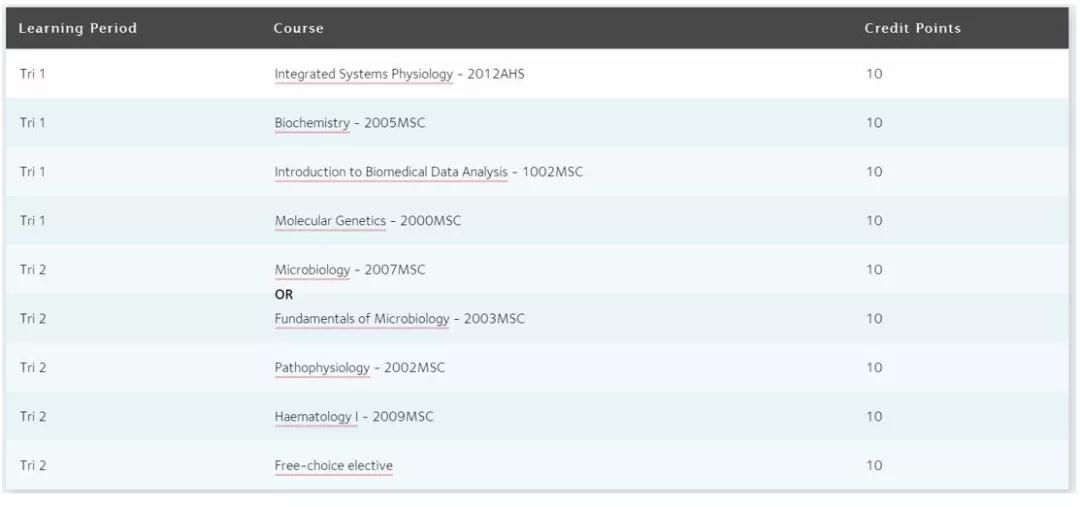Open Introduction to Biomedical Data Analysis link

[391, 172]
